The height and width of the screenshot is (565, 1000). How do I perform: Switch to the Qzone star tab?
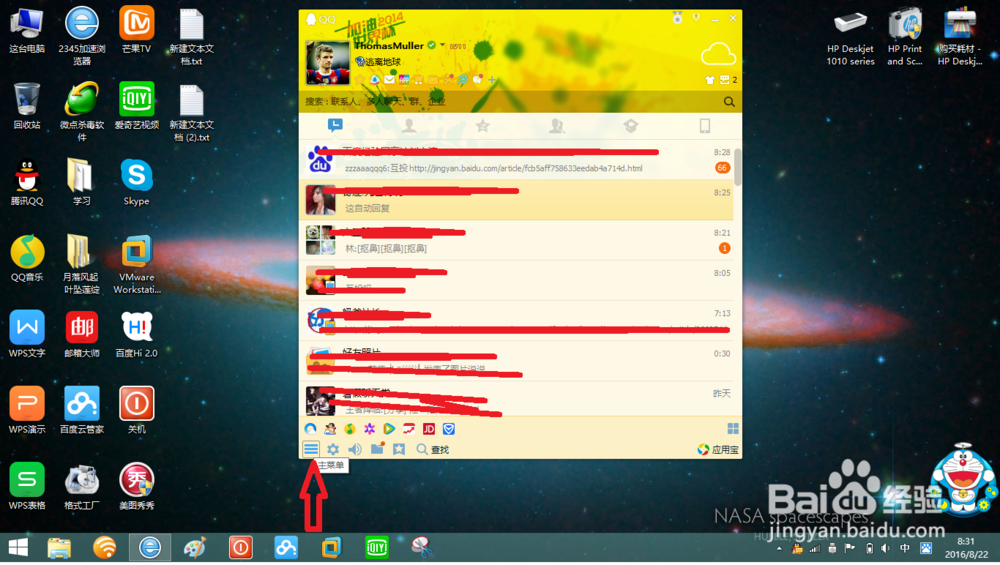pos(483,126)
